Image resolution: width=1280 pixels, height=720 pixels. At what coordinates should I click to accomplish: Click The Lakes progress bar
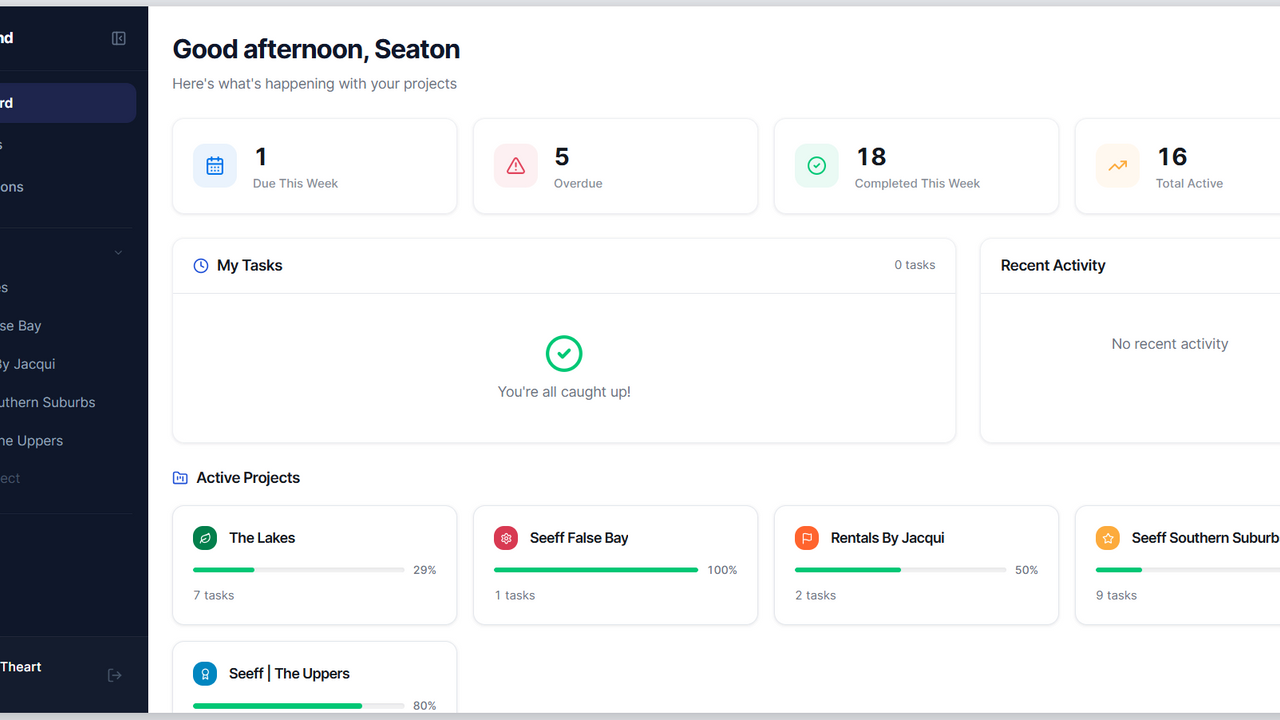pos(299,570)
